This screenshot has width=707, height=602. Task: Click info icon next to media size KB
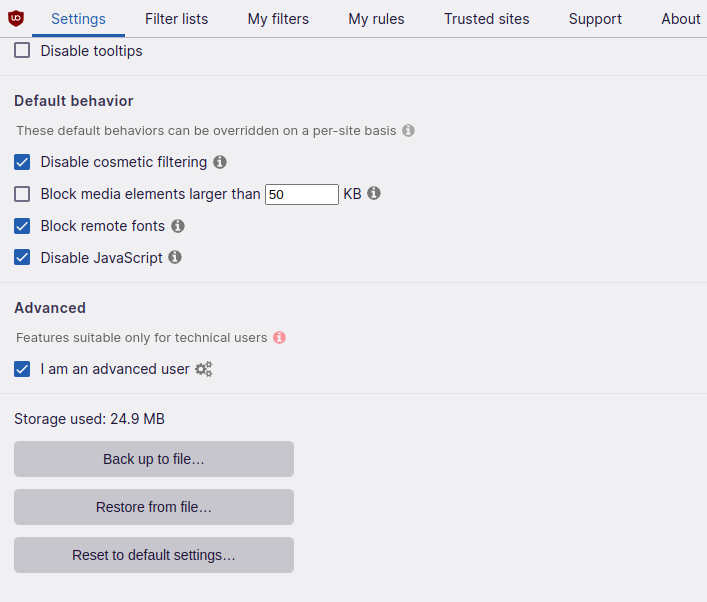point(374,193)
